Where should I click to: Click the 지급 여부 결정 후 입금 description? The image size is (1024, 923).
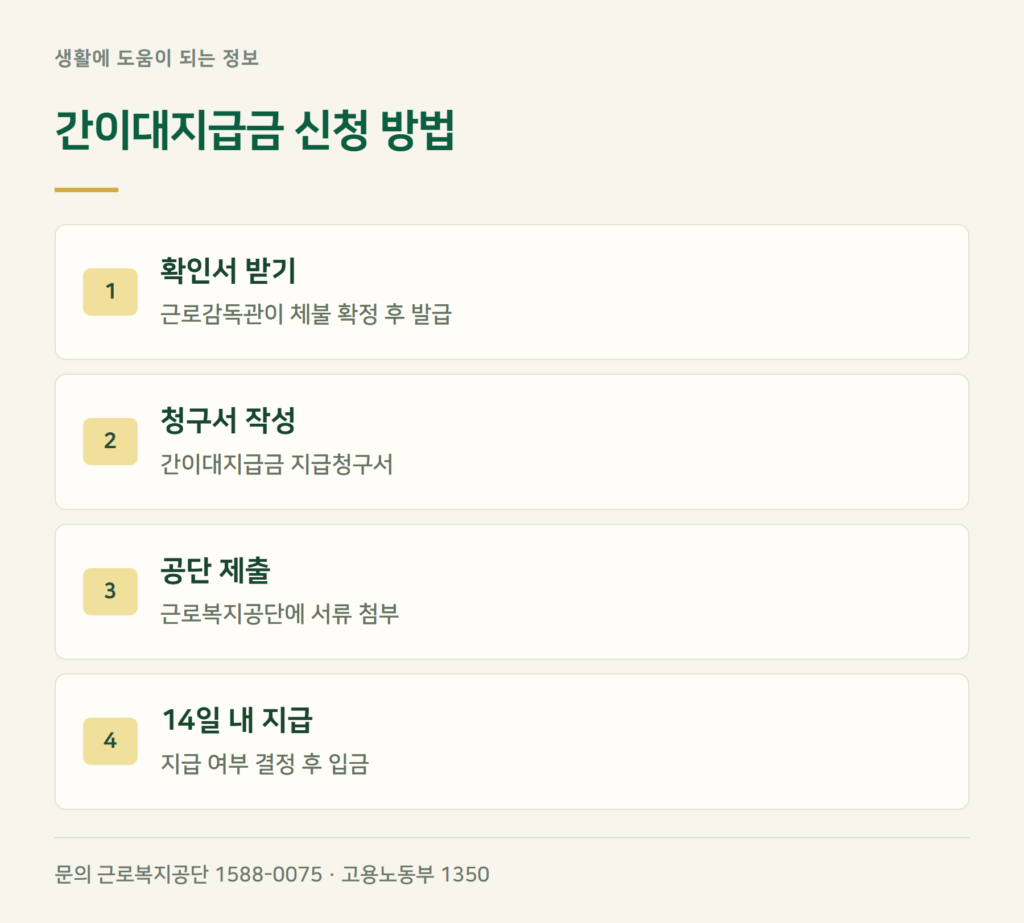click(264, 764)
